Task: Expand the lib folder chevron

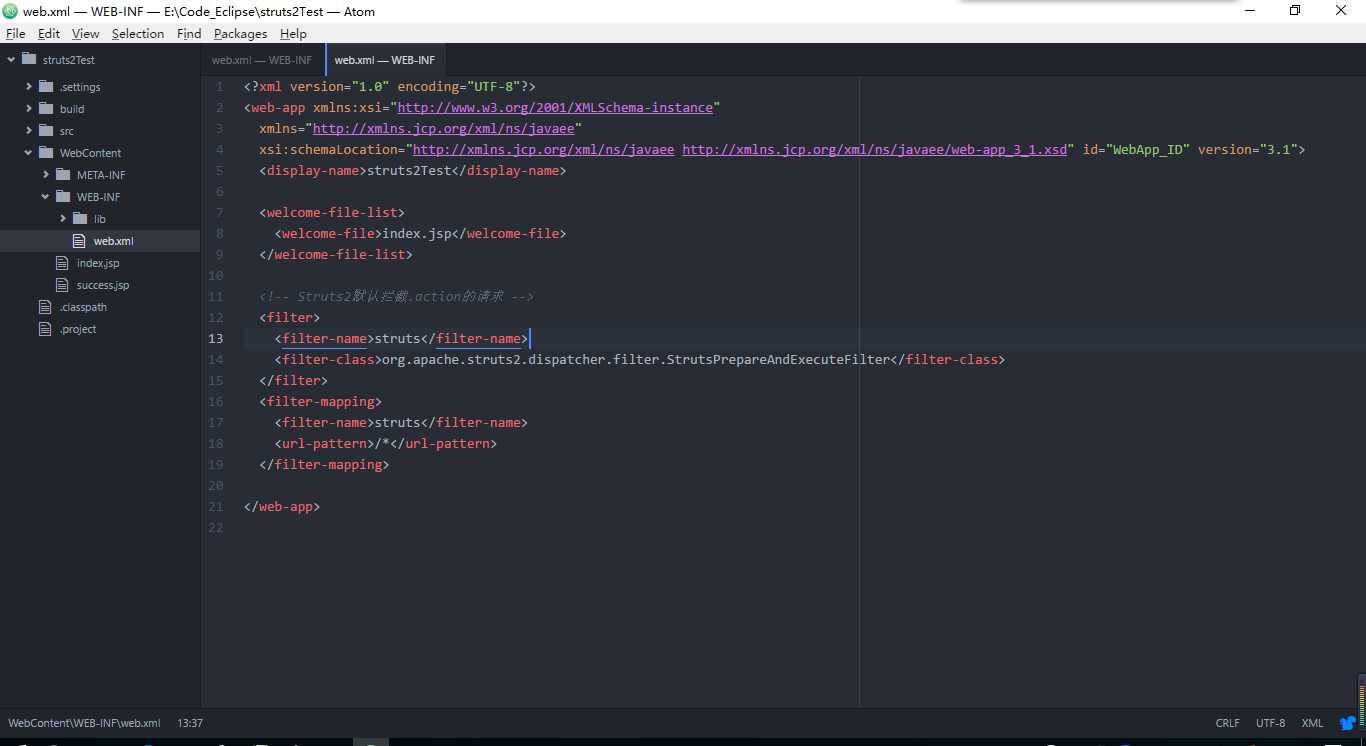Action: click(x=63, y=218)
